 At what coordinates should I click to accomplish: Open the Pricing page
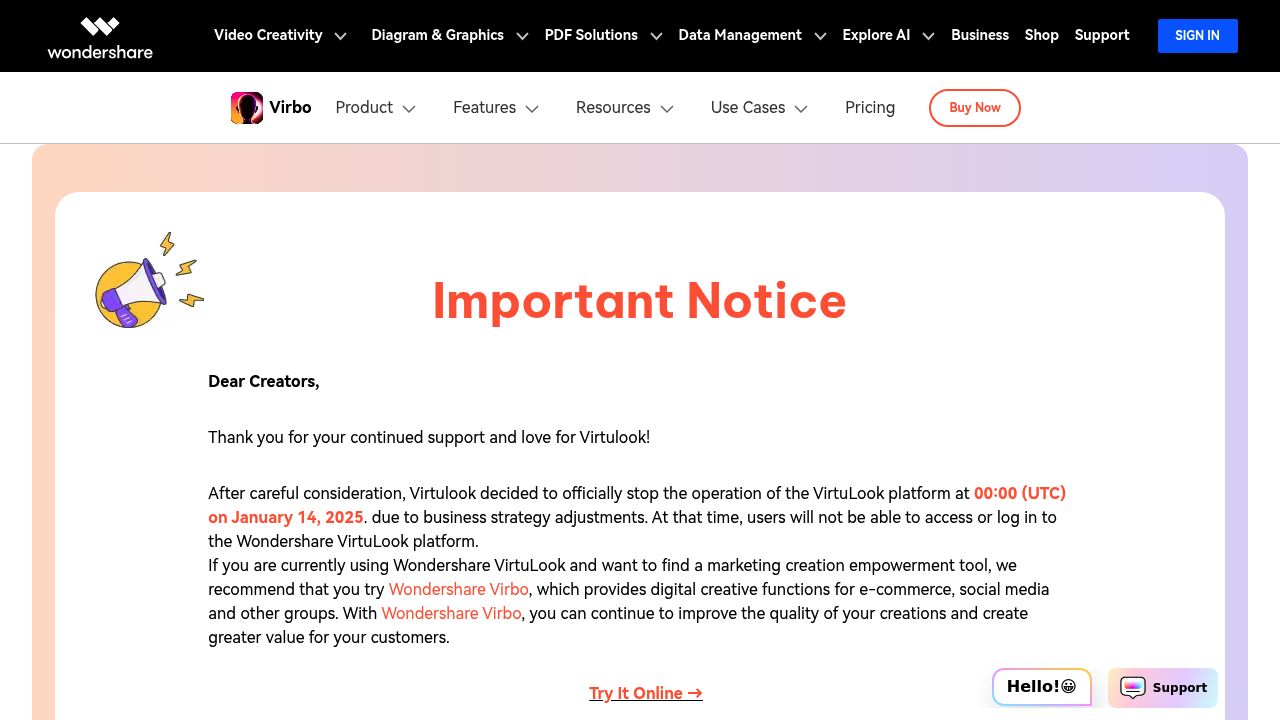coord(870,108)
